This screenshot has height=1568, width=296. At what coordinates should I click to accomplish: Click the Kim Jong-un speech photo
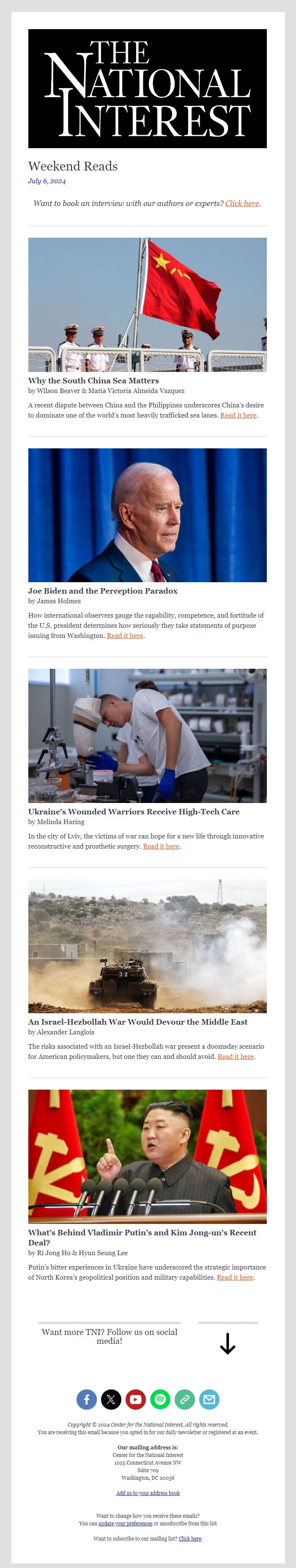tap(148, 1156)
